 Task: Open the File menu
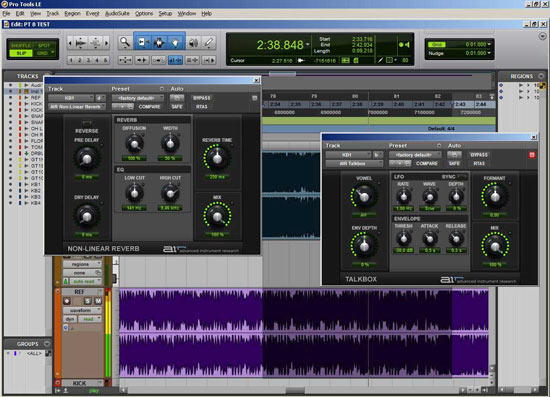click(x=6, y=13)
